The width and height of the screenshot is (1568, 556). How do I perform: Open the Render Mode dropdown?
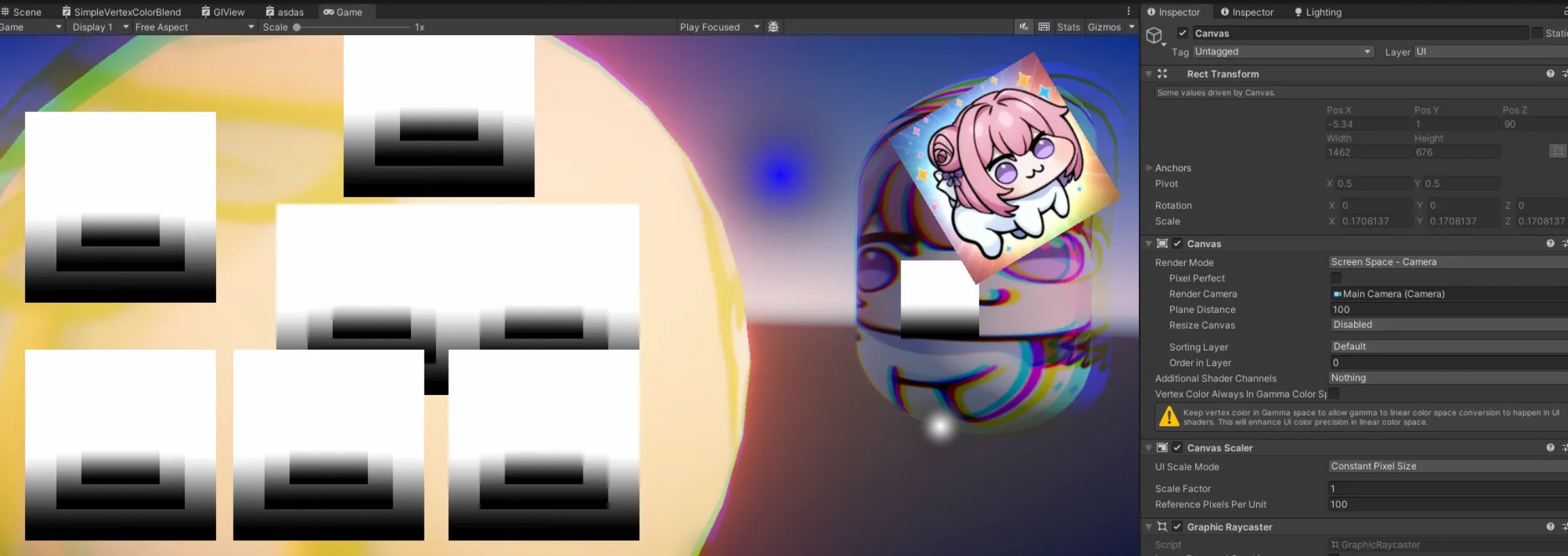click(1448, 262)
